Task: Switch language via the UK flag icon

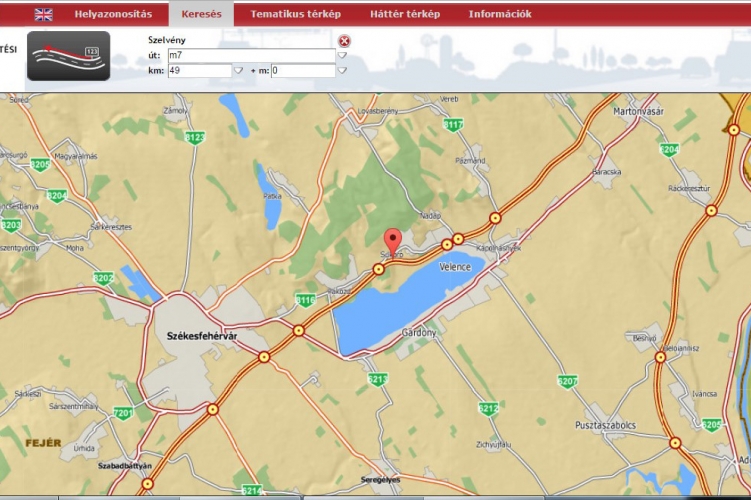Action: [43, 14]
